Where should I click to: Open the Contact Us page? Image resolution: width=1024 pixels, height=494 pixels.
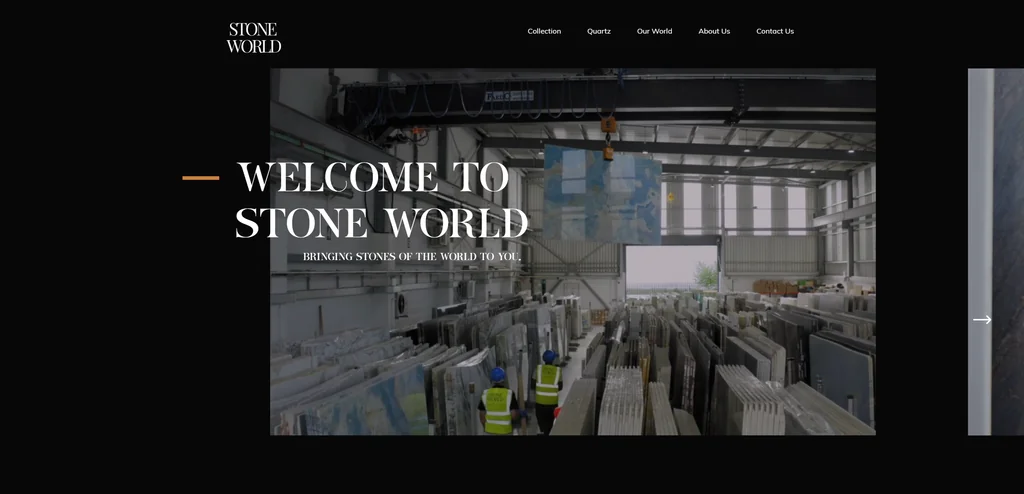(x=775, y=31)
